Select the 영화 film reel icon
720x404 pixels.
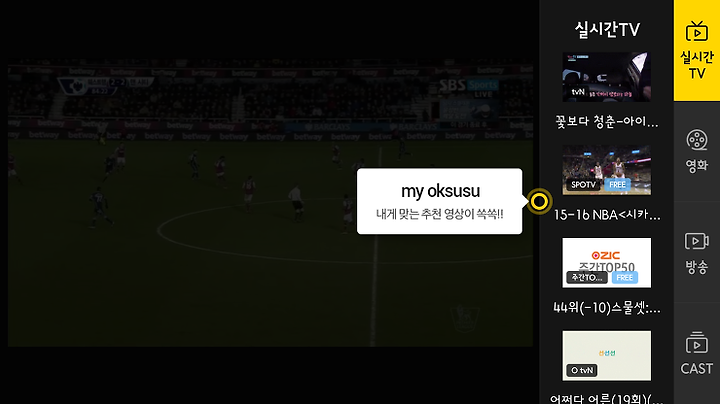point(697,140)
